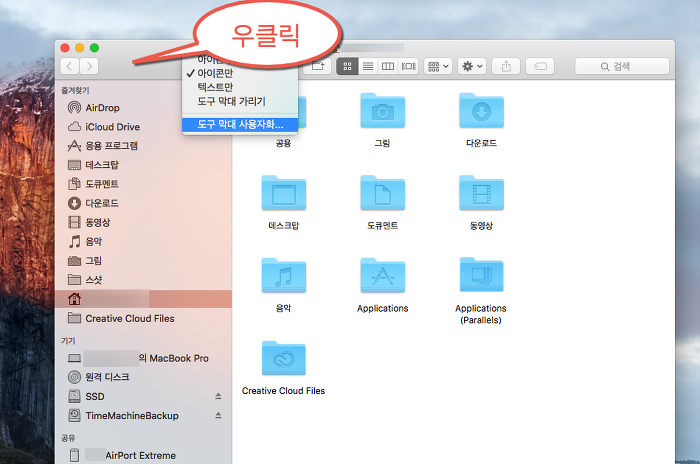Choose 텍스트만 in the context menu
The height and width of the screenshot is (464, 700).
[x=240, y=87]
